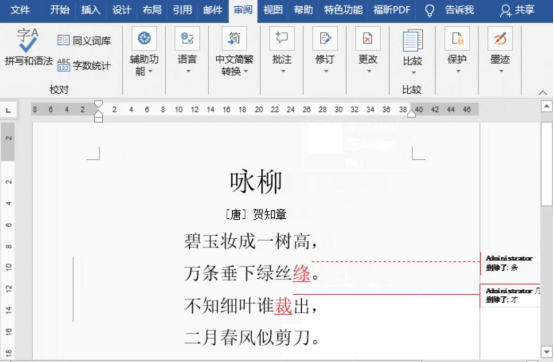The width and height of the screenshot is (554, 362).
Task: Switch to the 设计 tab
Action: [x=122, y=10]
